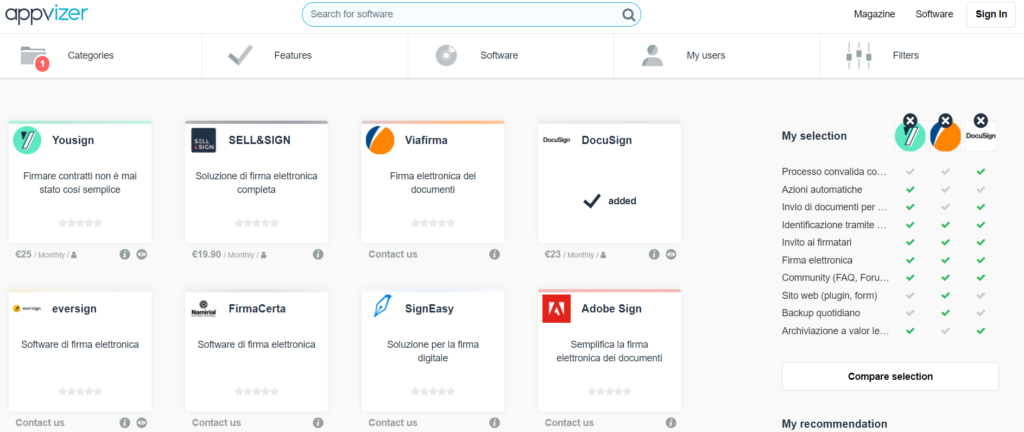
Task: Open the Software link in top navigation
Action: pyautogui.click(x=934, y=14)
